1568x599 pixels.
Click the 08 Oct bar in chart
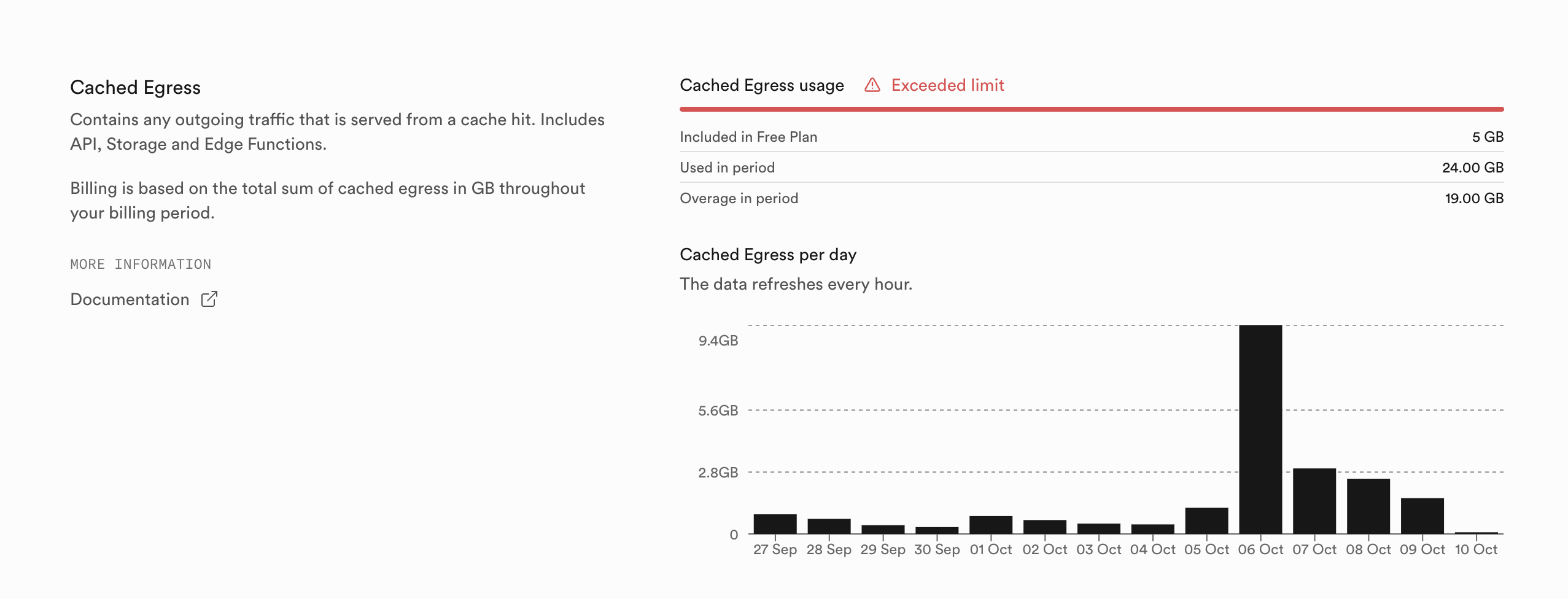pos(1368,506)
